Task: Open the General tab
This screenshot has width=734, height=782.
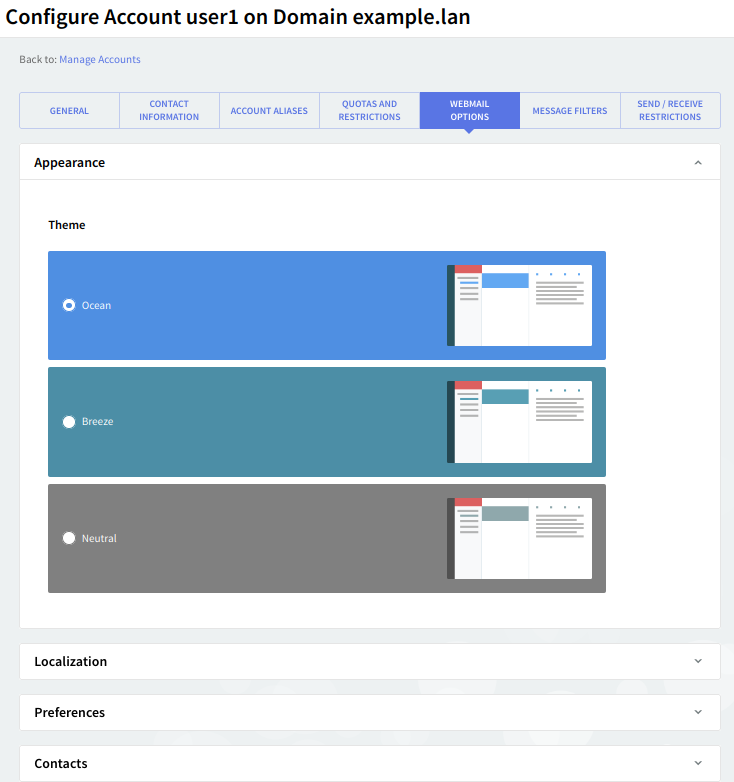Action: point(70,111)
